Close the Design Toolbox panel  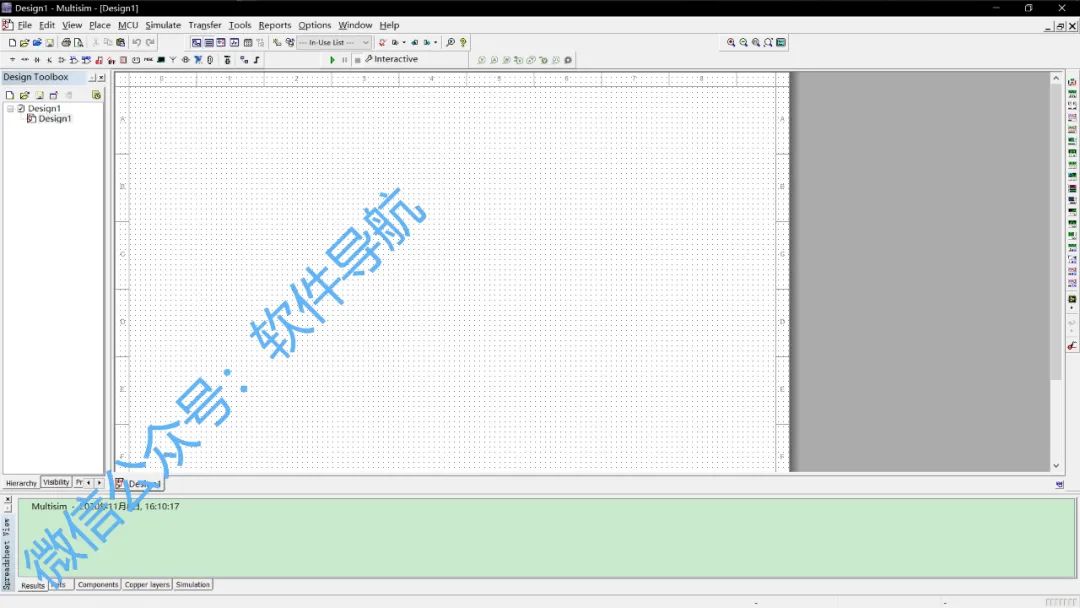[101, 78]
